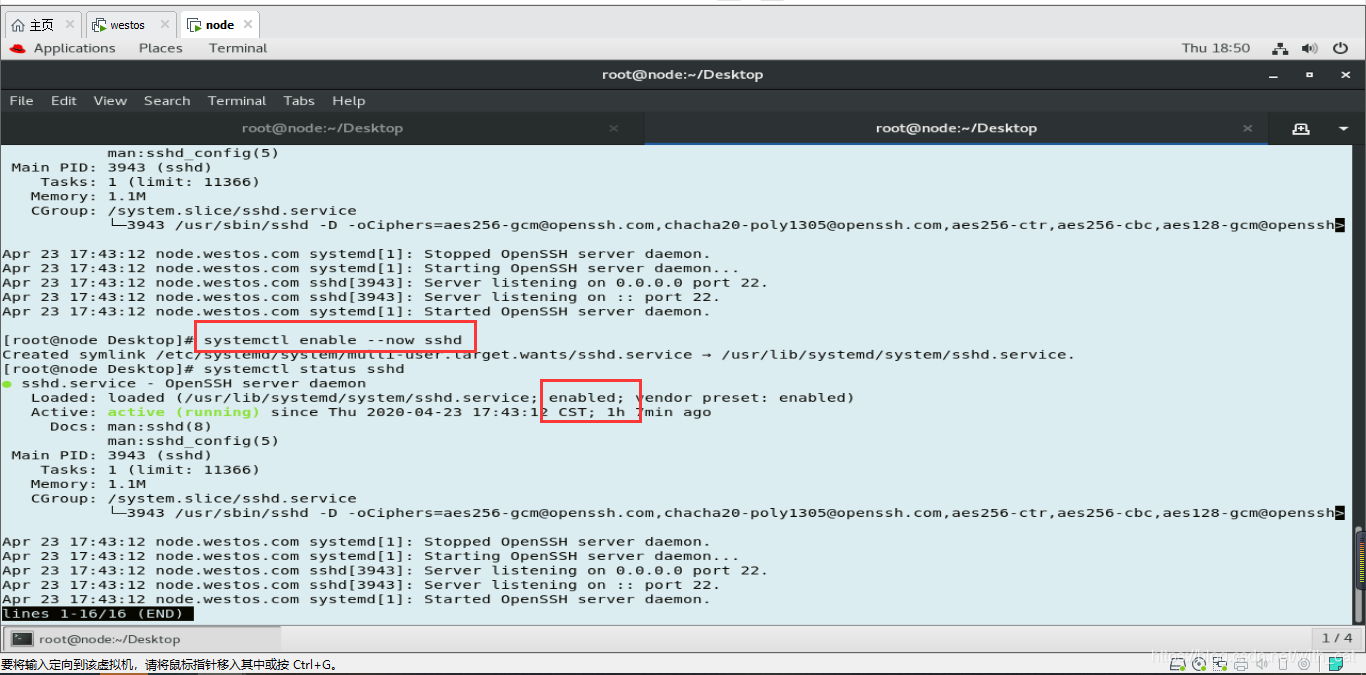The image size is (1366, 675).
Task: Open the Terminal app menu in top bar
Action: [x=238, y=48]
